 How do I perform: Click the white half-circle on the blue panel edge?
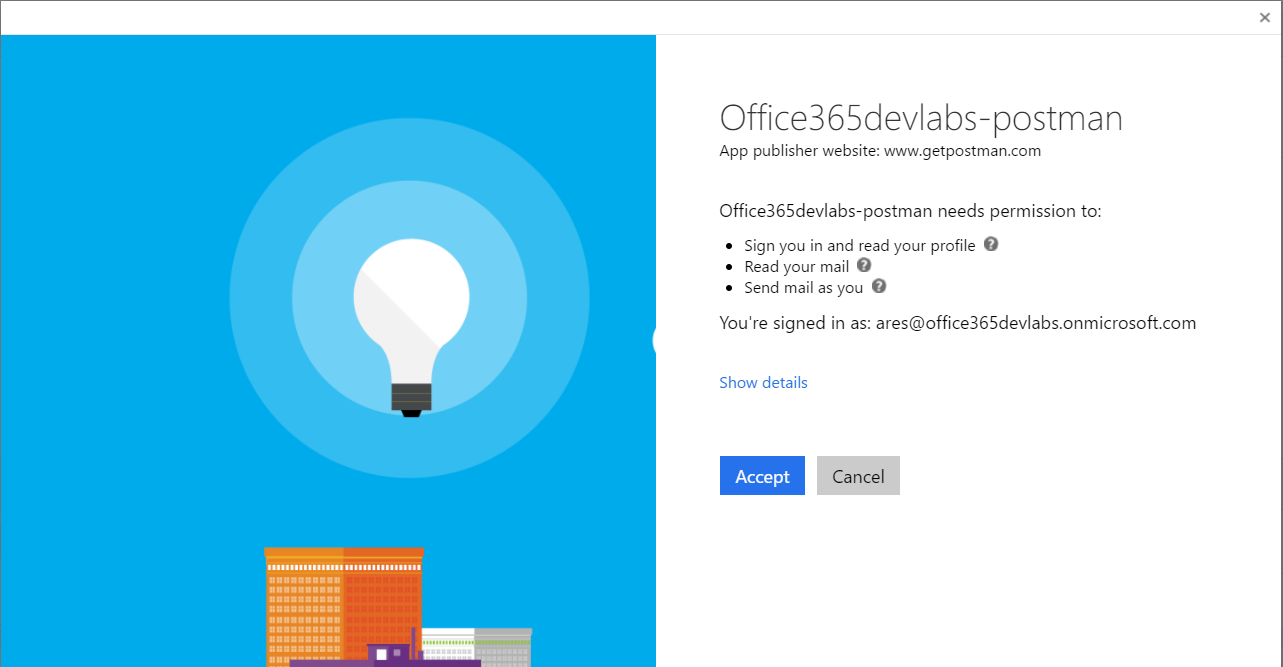654,340
